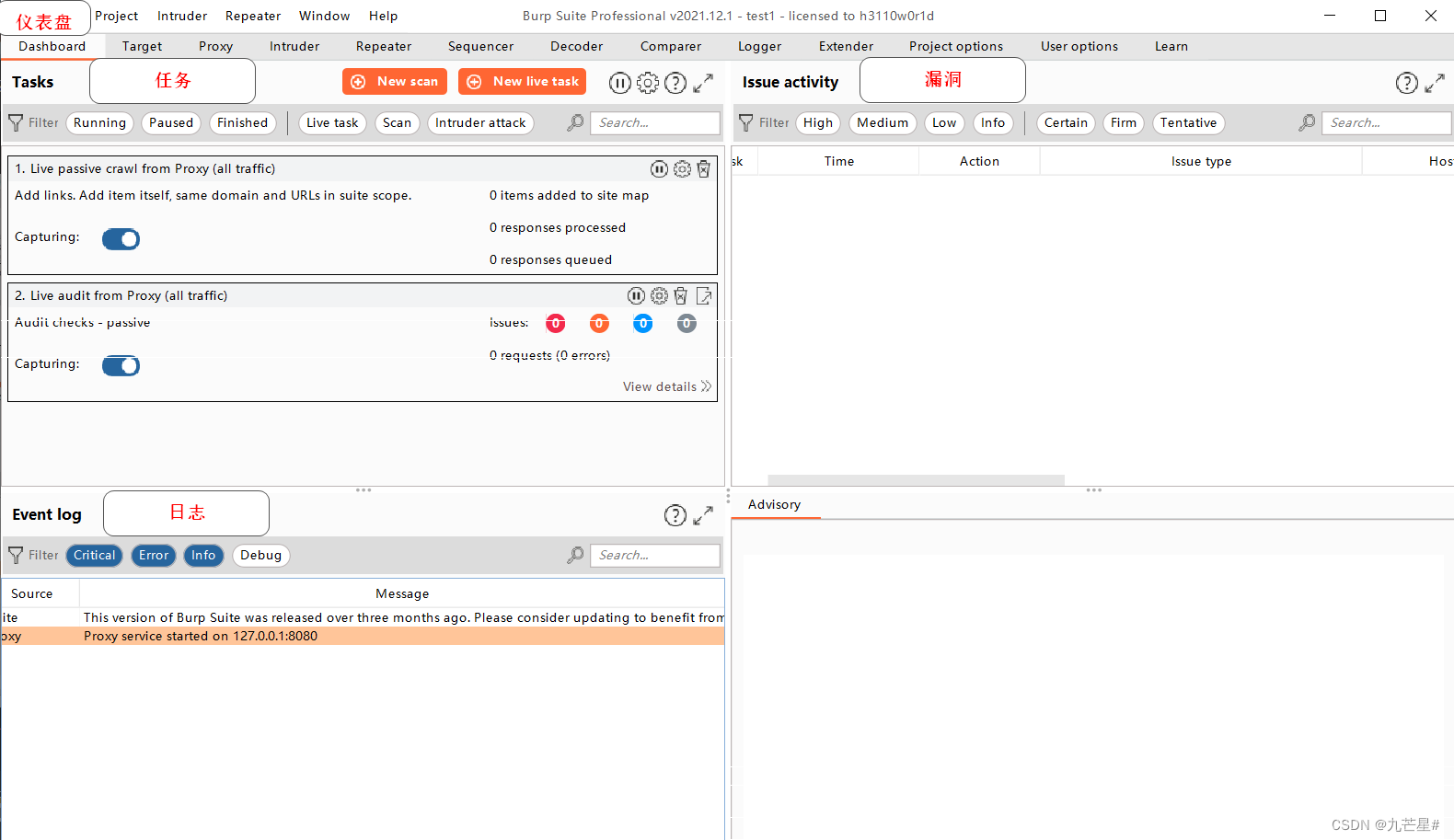Delete the Live passive crawl task
The height and width of the screenshot is (840, 1454).
704,168
